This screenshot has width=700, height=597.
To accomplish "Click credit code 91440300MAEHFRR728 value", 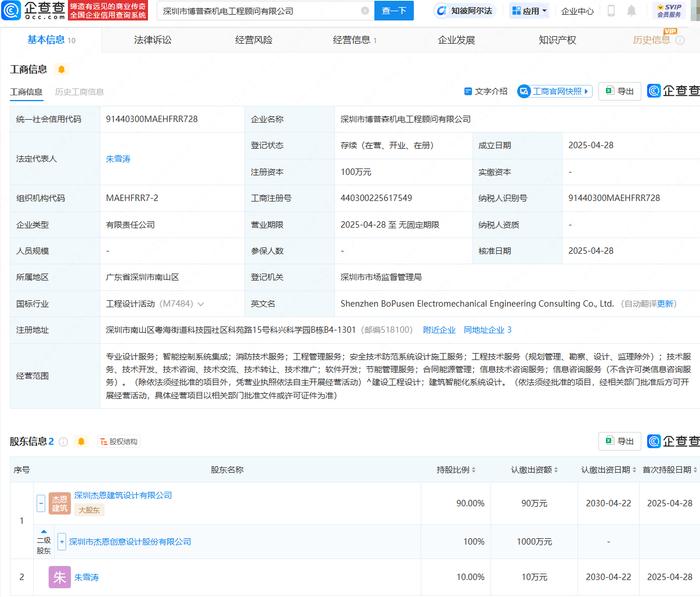I will [152, 119].
